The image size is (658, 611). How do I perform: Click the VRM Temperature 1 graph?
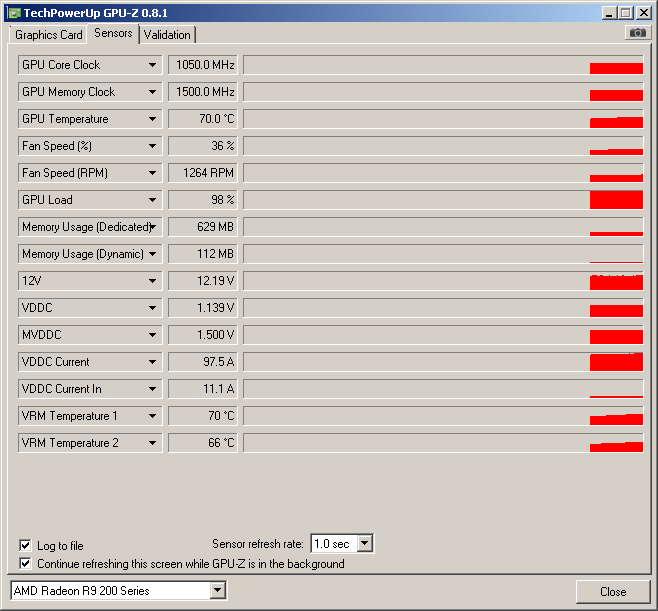(x=443, y=416)
